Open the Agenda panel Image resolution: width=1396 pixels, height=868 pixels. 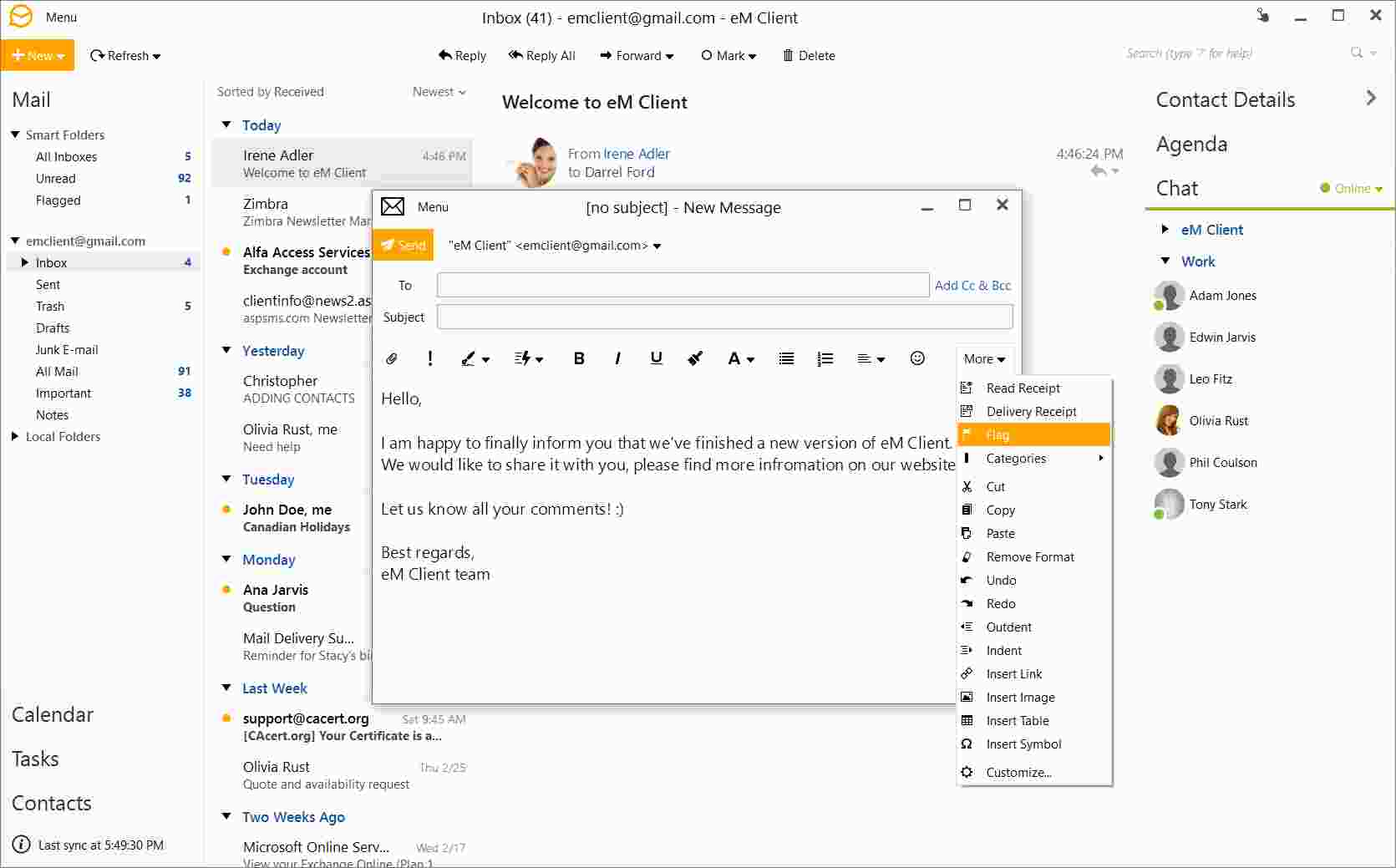pos(1191,144)
